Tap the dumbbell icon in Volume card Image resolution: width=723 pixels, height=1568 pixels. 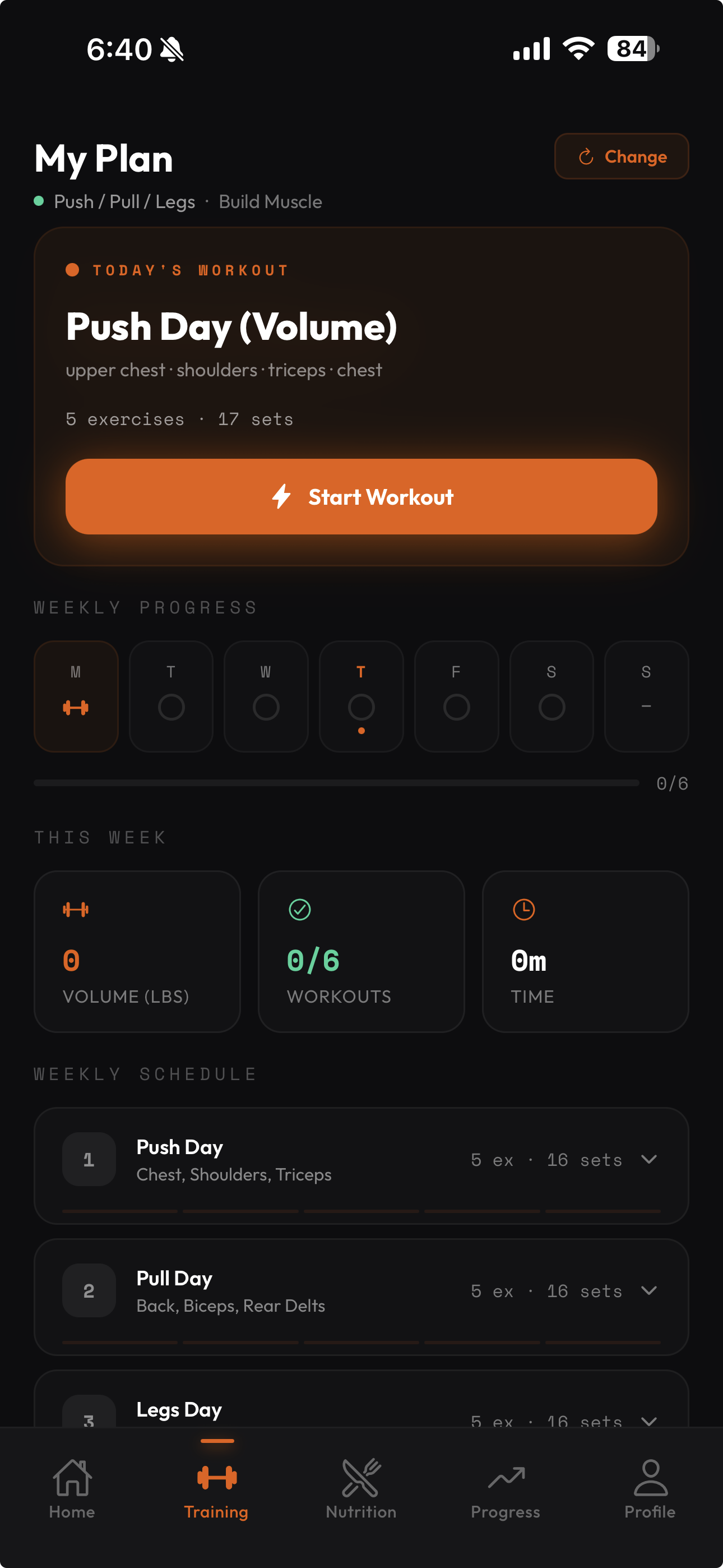point(76,910)
